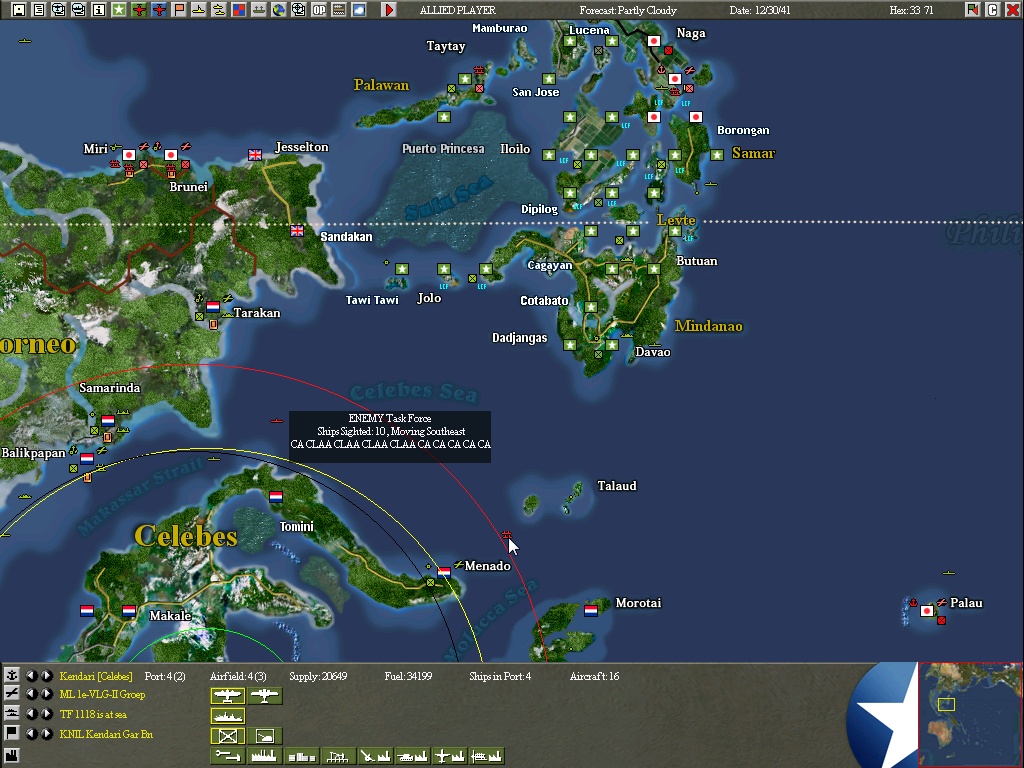Open the globe toolbar icon
The height and width of the screenshot is (768, 1024).
[279, 10]
